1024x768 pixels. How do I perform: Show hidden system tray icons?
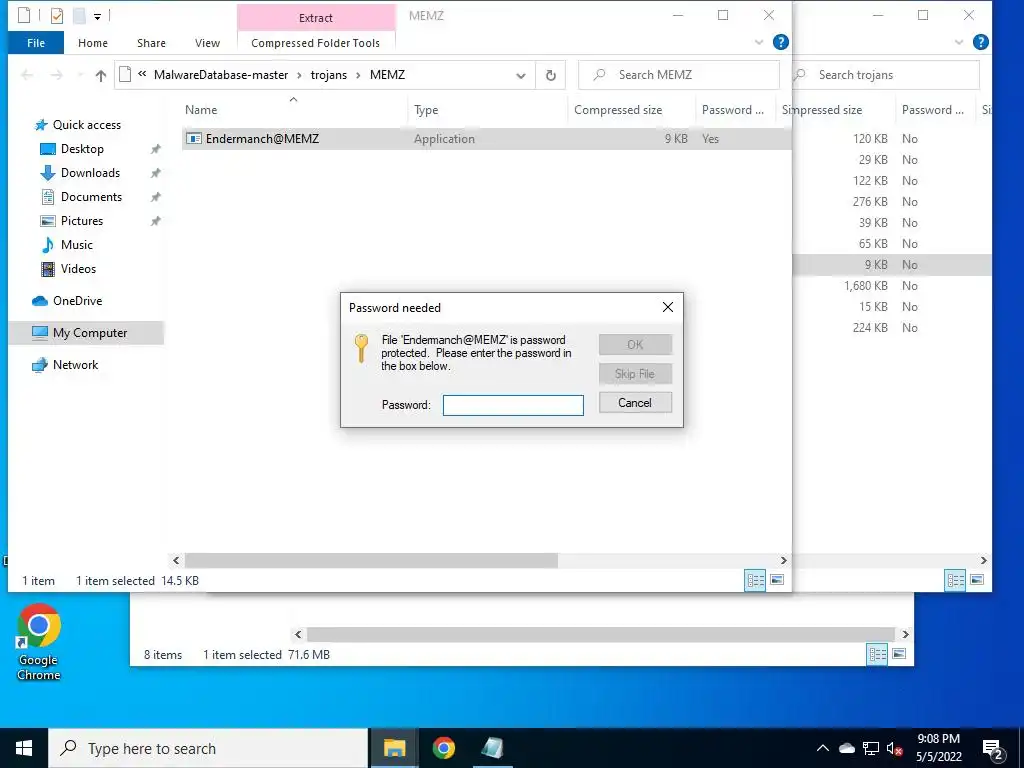click(823, 748)
